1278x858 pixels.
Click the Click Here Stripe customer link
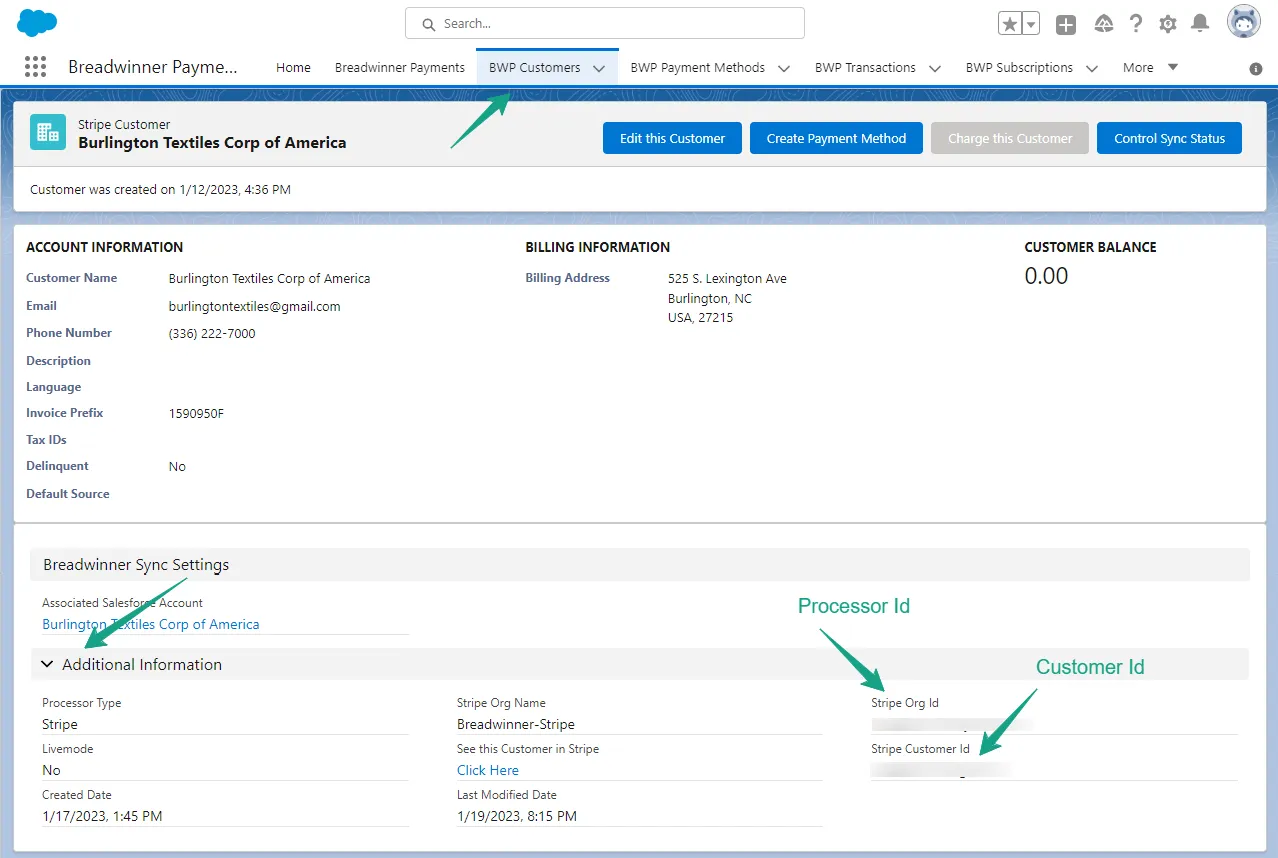tap(488, 770)
